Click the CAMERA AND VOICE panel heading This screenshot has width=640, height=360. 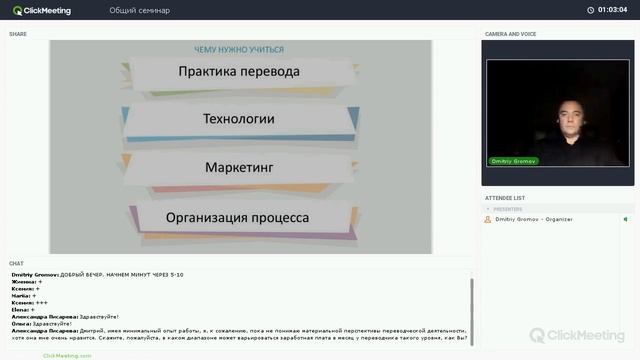pos(510,34)
